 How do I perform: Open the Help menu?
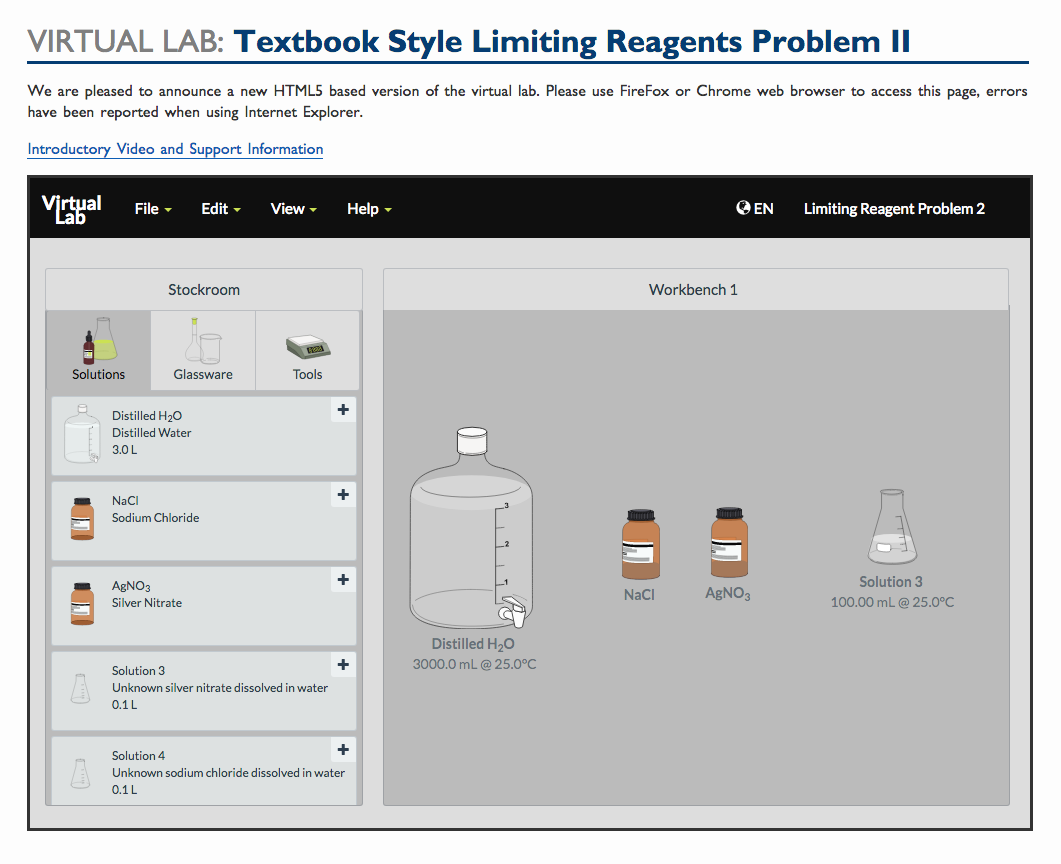[x=363, y=208]
